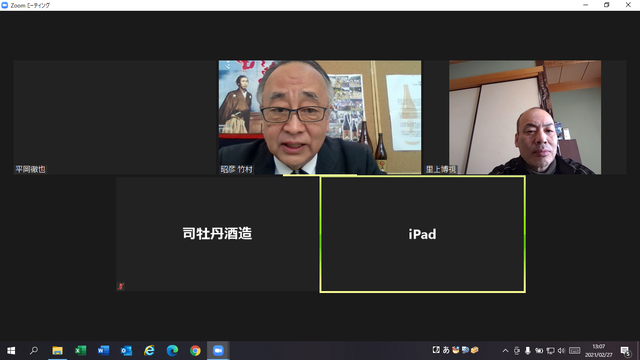Toggle the Japanese IME あ input mode
640x360 pixels.
tap(446, 350)
